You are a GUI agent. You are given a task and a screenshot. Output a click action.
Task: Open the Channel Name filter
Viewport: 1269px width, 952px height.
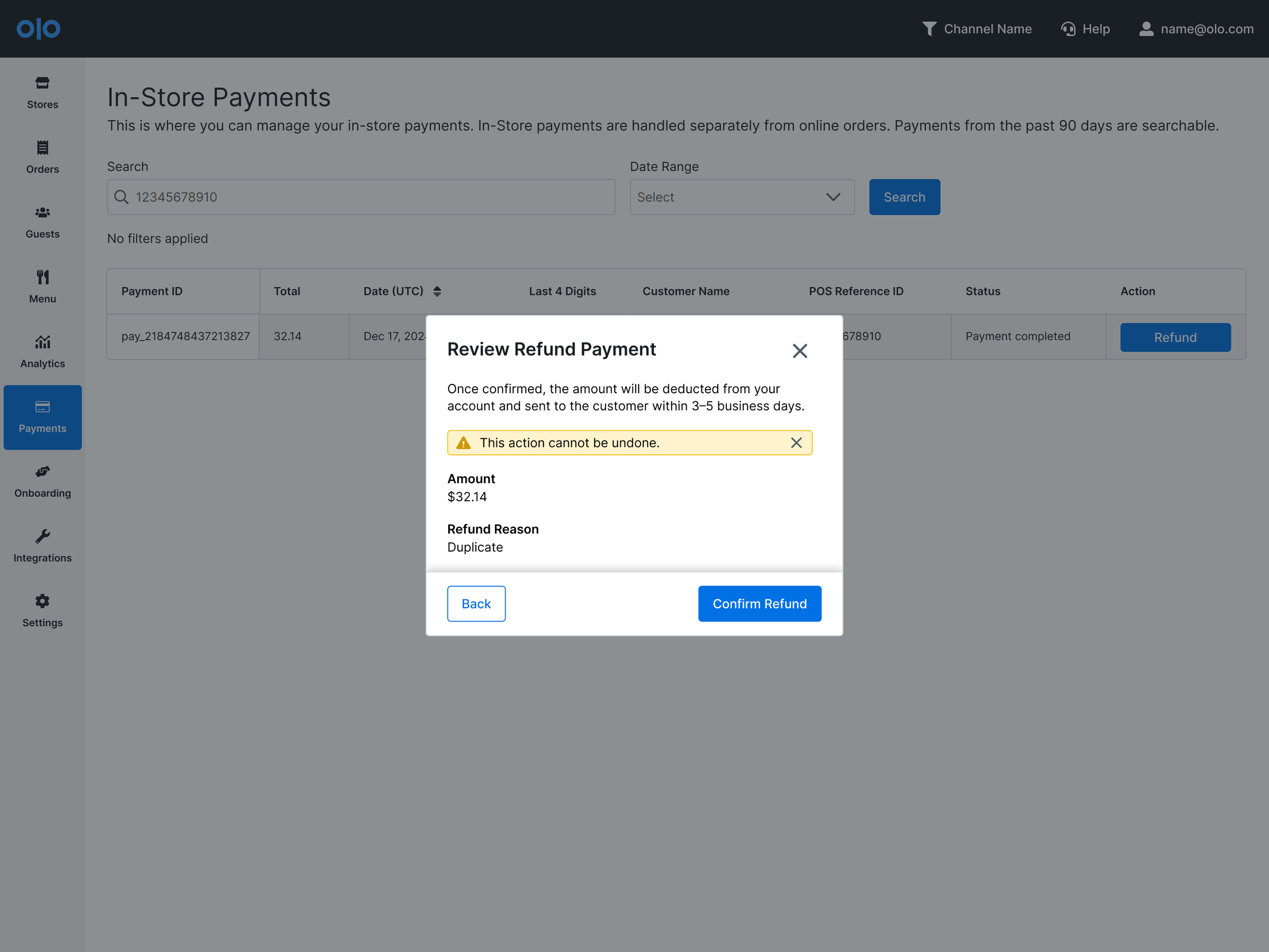pyautogui.click(x=977, y=29)
